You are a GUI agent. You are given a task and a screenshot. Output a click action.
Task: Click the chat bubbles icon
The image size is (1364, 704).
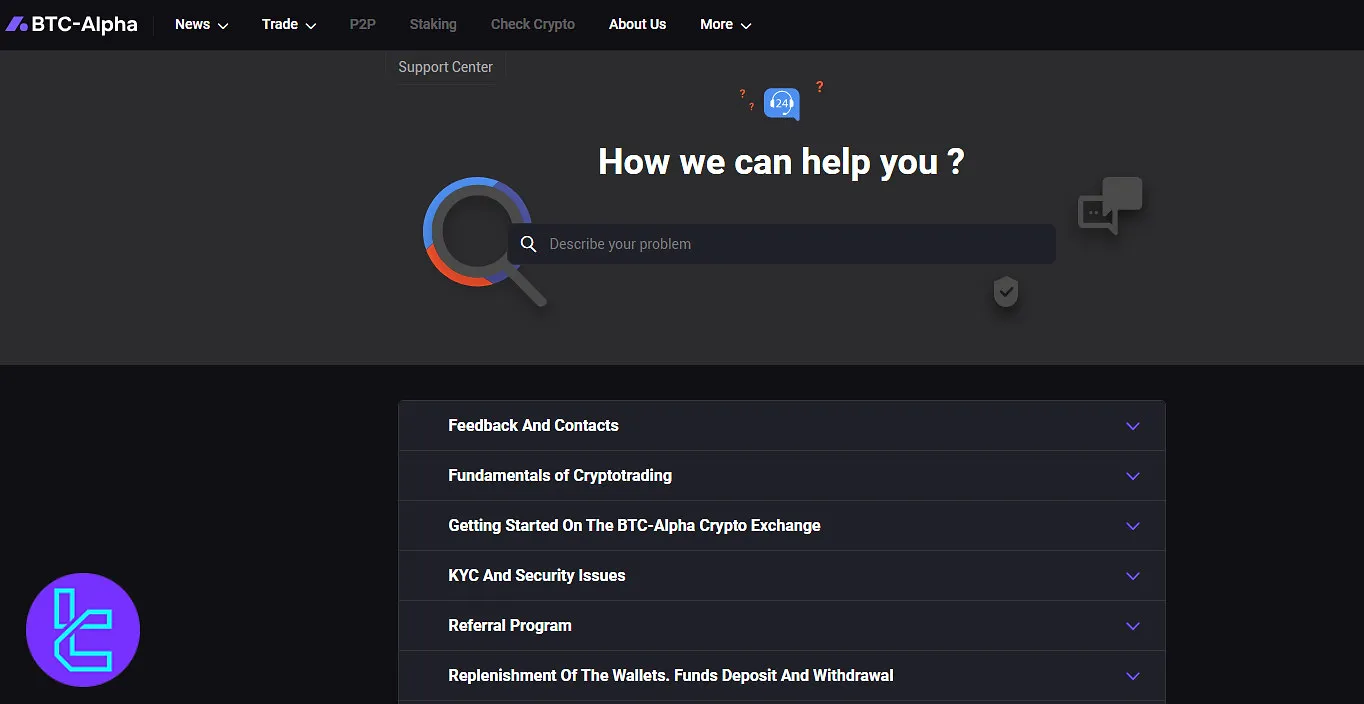[x=1109, y=205]
